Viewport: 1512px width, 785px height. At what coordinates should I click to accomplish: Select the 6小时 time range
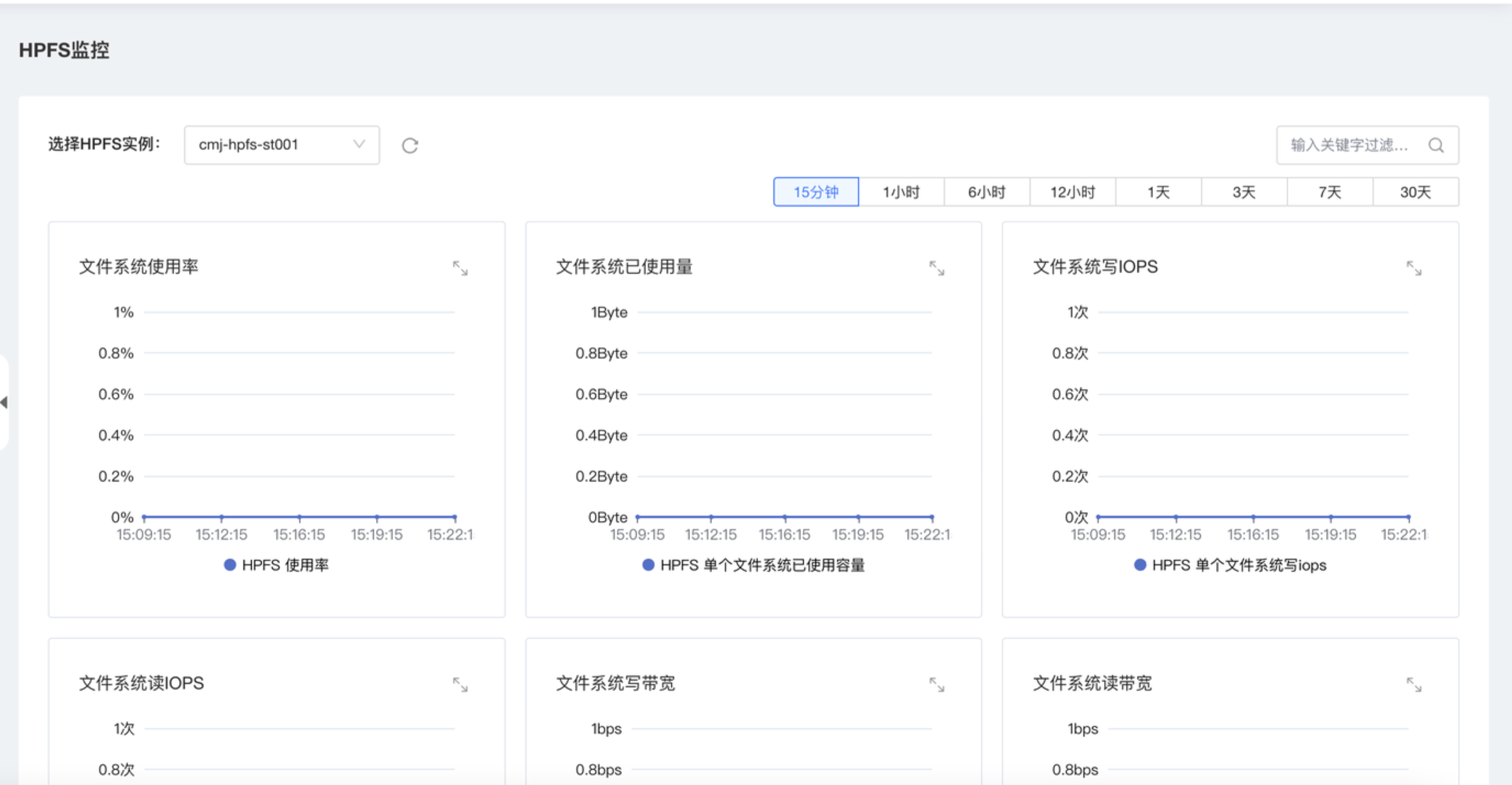click(x=987, y=192)
